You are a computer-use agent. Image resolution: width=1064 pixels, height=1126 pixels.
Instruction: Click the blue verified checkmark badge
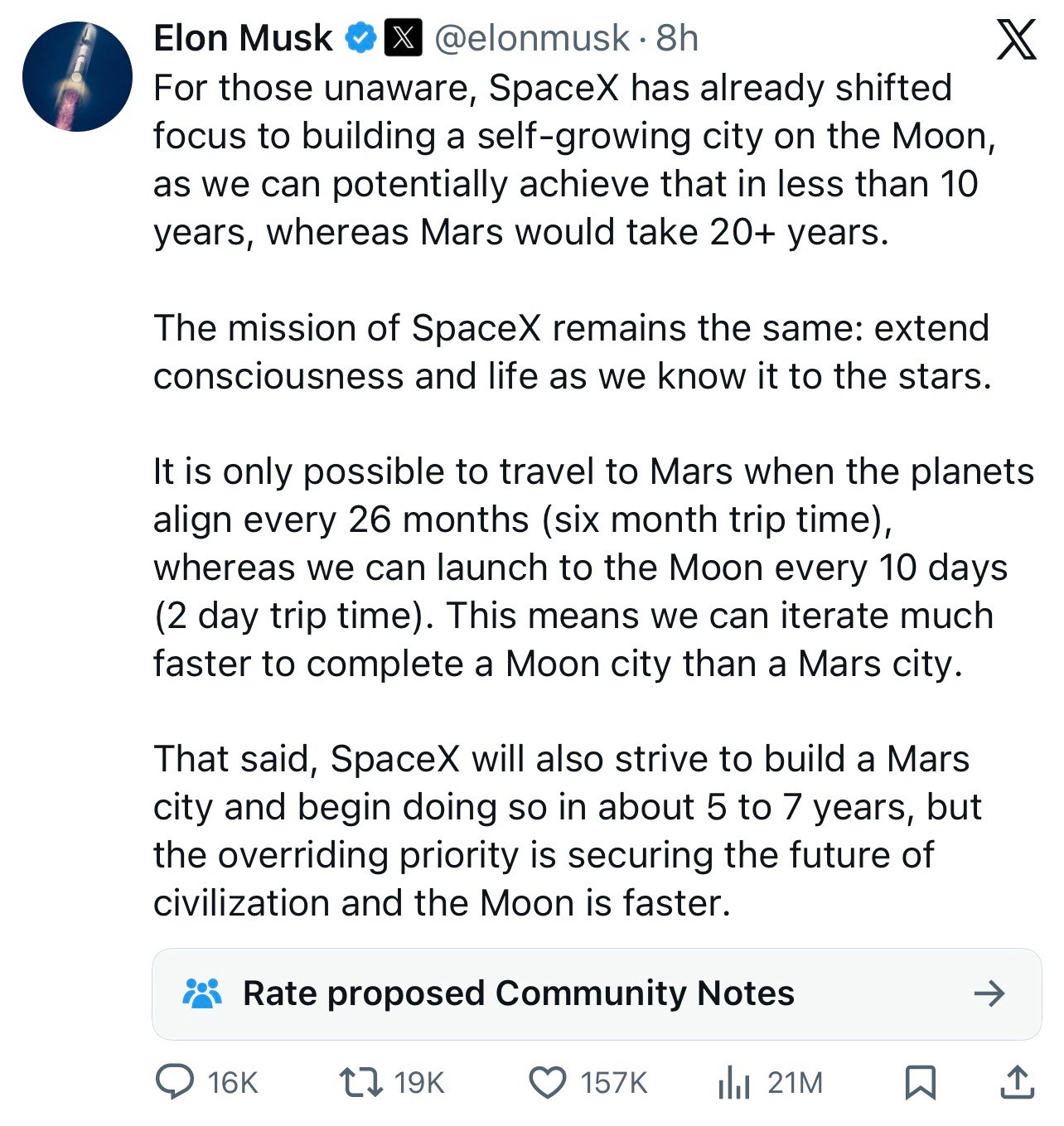(x=360, y=38)
